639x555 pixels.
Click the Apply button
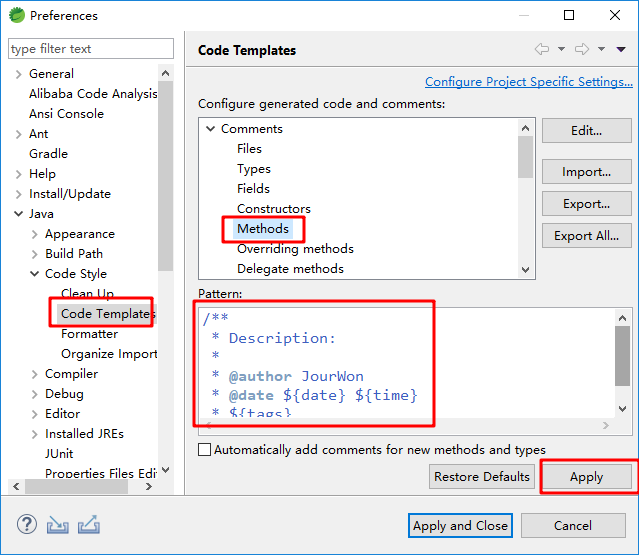click(586, 476)
